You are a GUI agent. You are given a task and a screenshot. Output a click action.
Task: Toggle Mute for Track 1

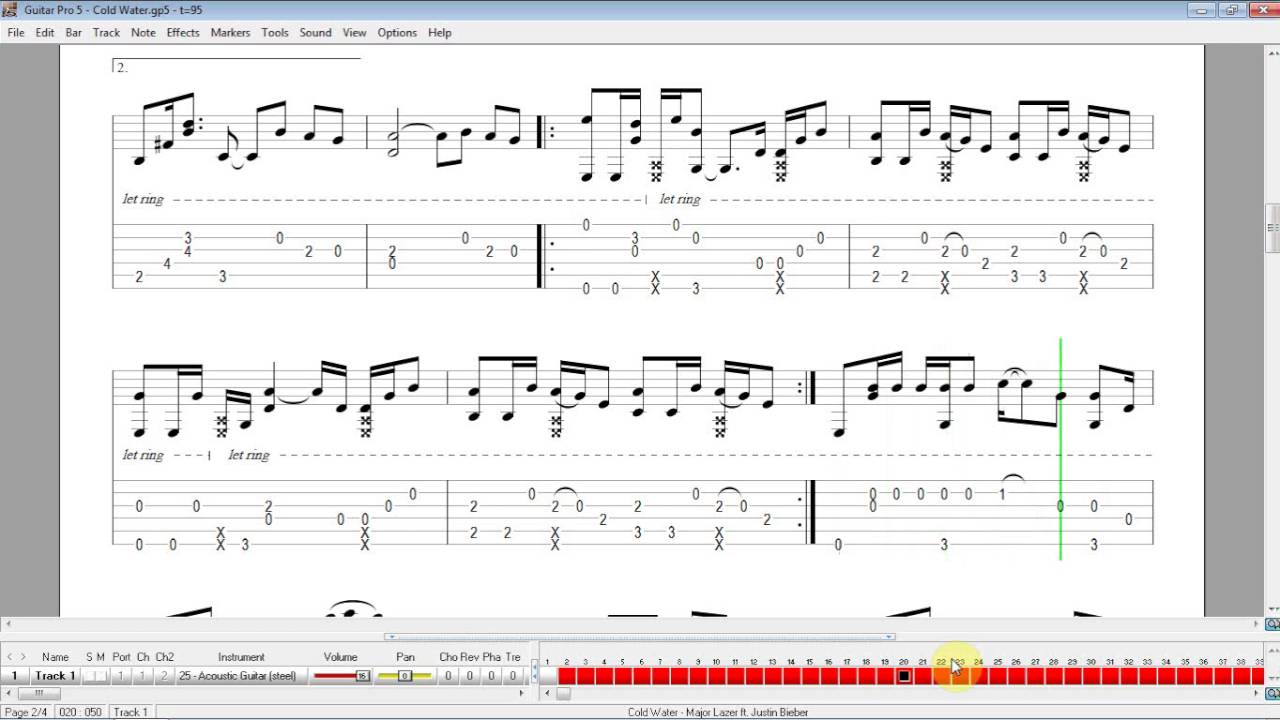coord(101,676)
